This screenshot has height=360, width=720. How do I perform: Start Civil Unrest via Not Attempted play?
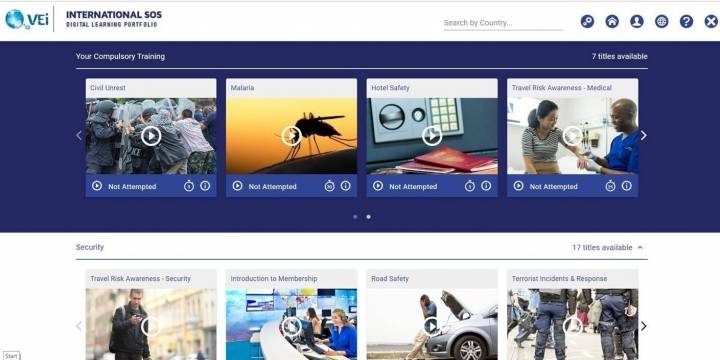96,186
